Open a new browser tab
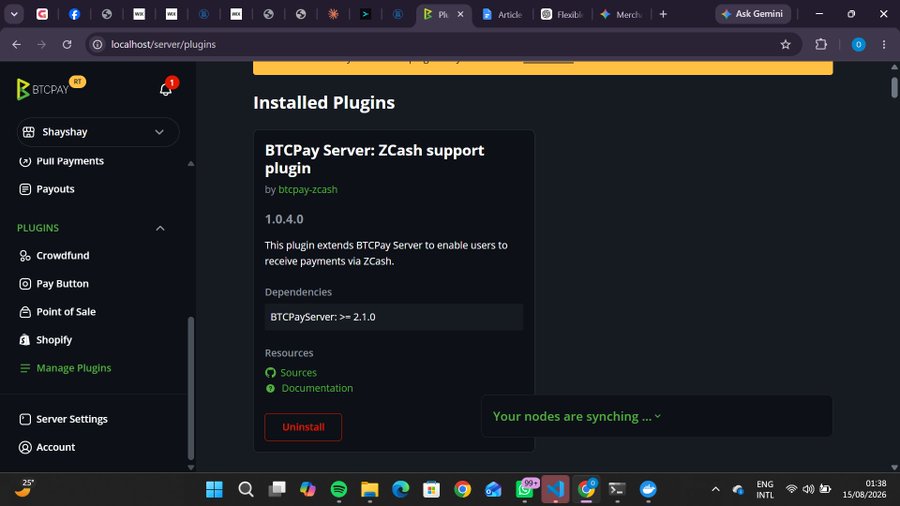 (x=663, y=14)
